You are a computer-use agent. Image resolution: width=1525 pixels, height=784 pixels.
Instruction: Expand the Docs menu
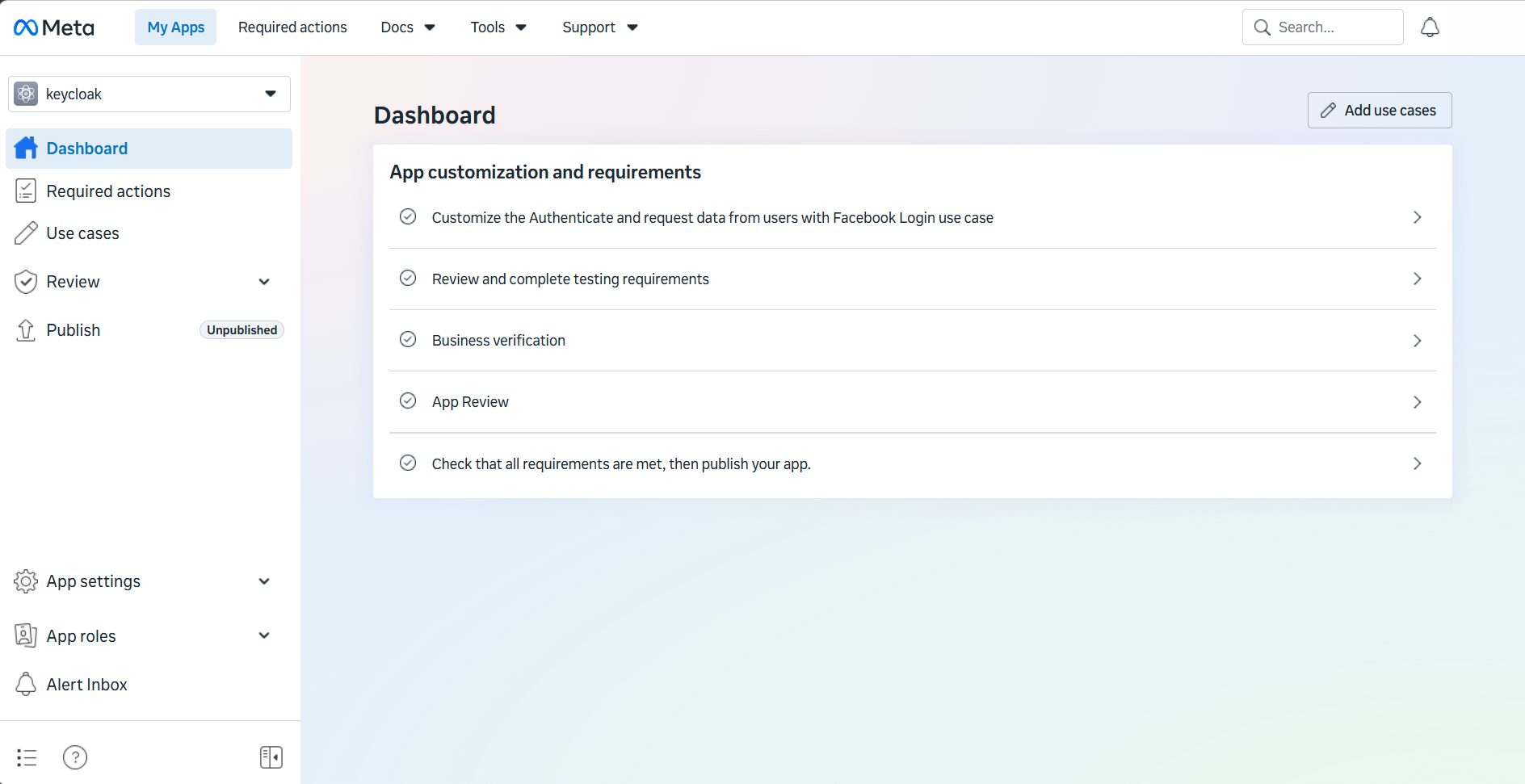tap(408, 27)
